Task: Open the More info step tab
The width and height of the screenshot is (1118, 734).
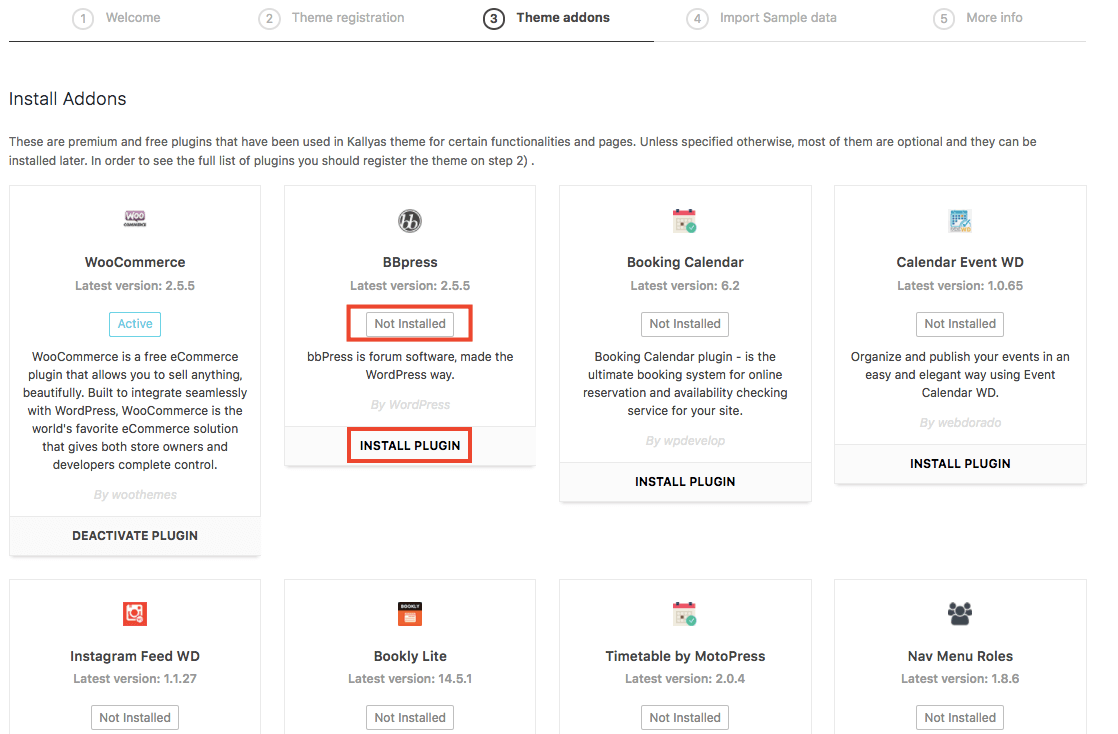Action: point(978,19)
